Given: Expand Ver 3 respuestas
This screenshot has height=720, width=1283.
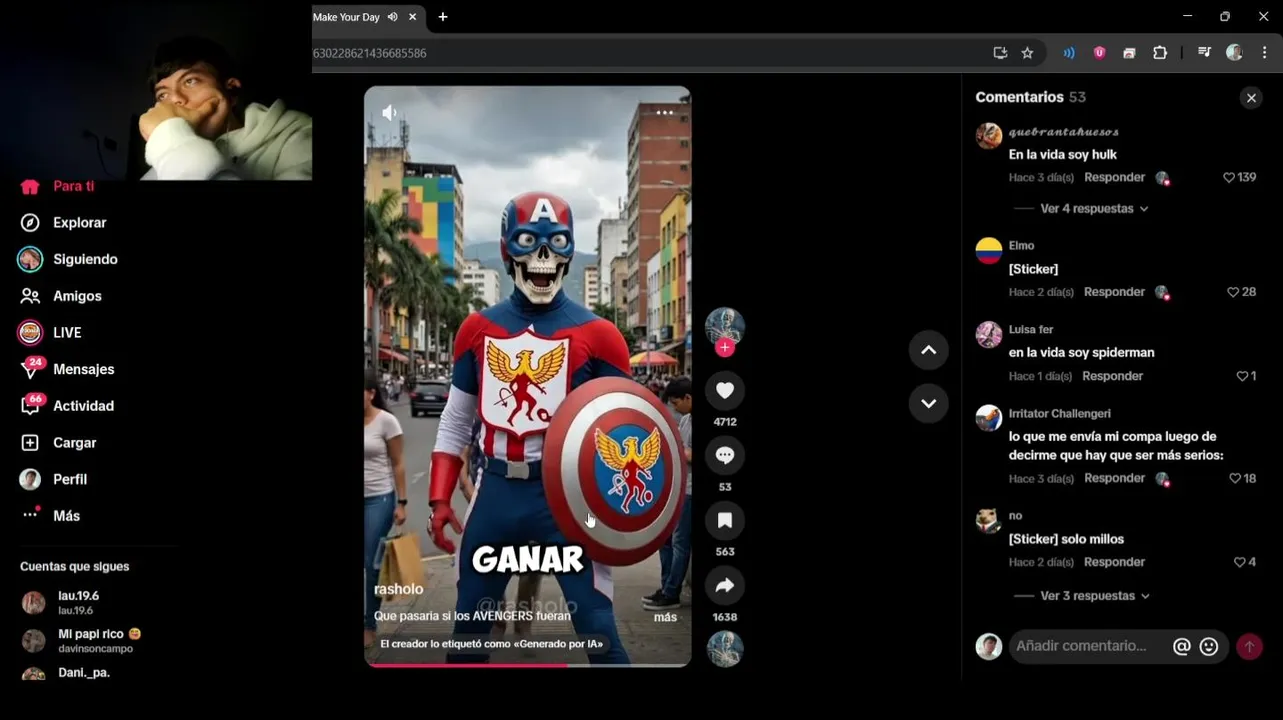Looking at the screenshot, I should [x=1095, y=596].
